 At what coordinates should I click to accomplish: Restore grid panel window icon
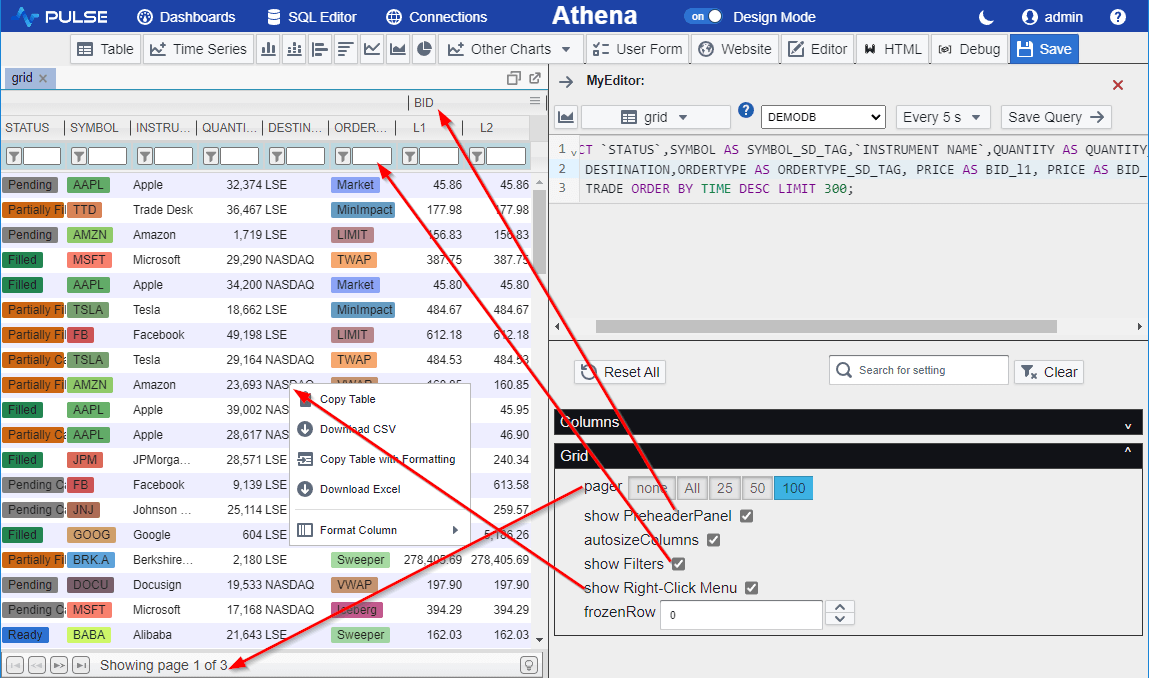click(x=514, y=78)
